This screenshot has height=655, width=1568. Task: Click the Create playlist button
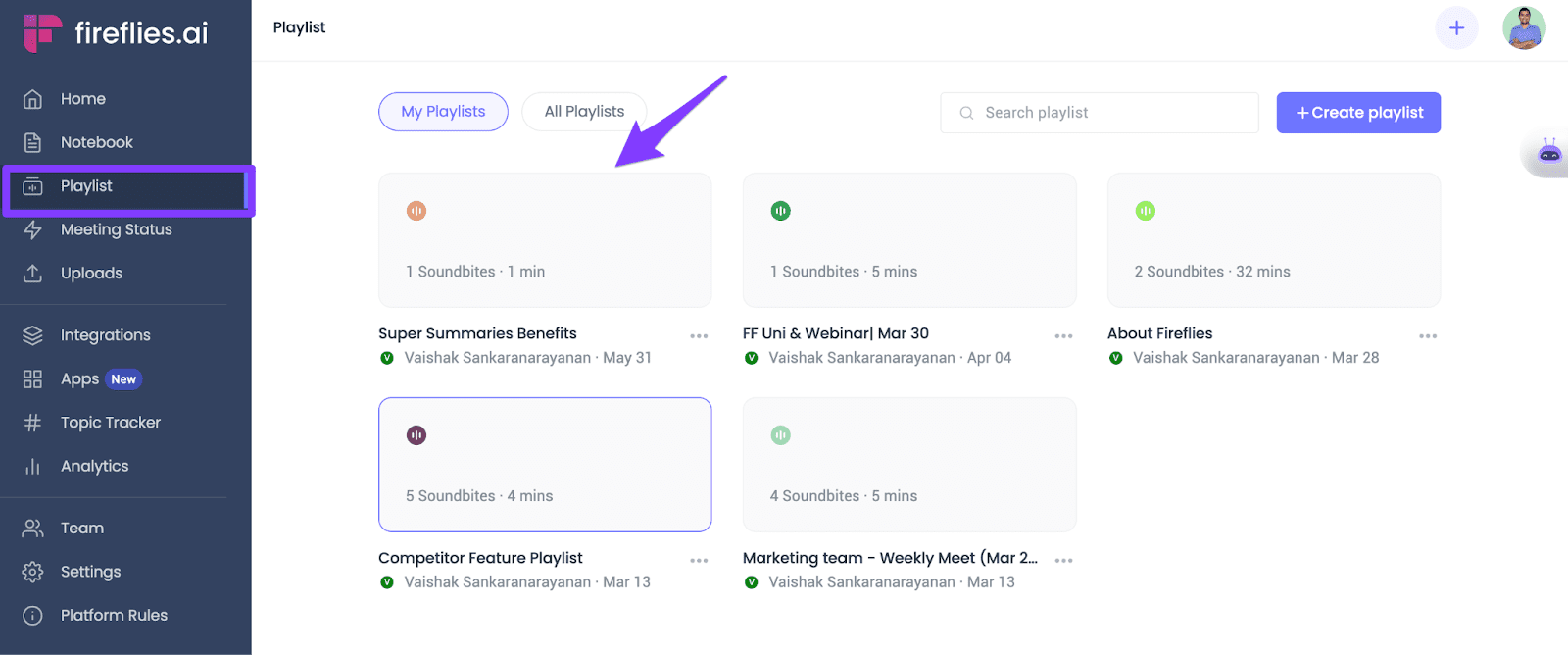click(x=1358, y=113)
